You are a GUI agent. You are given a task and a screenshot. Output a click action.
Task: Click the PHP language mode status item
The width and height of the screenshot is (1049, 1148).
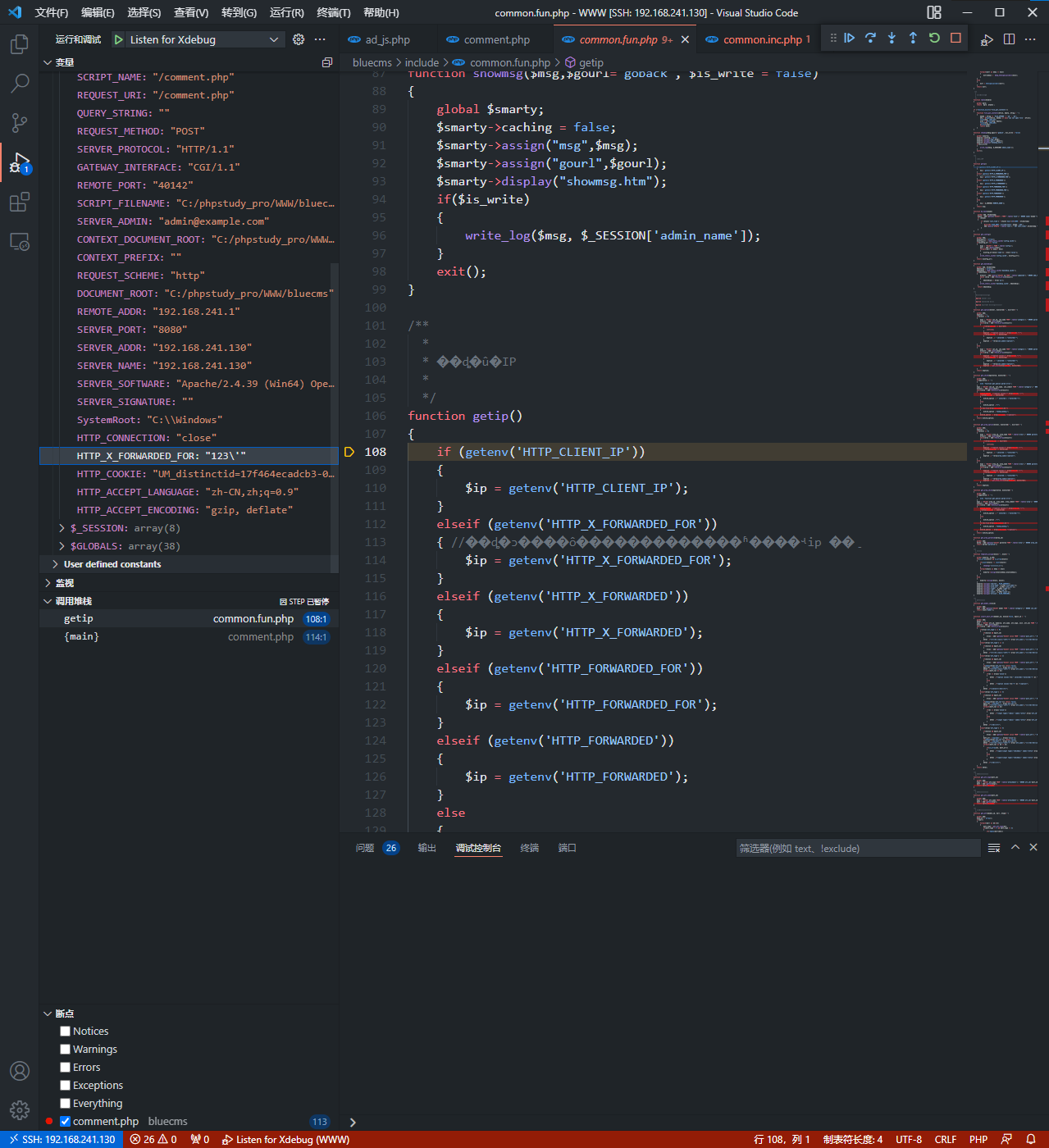[x=978, y=1139]
